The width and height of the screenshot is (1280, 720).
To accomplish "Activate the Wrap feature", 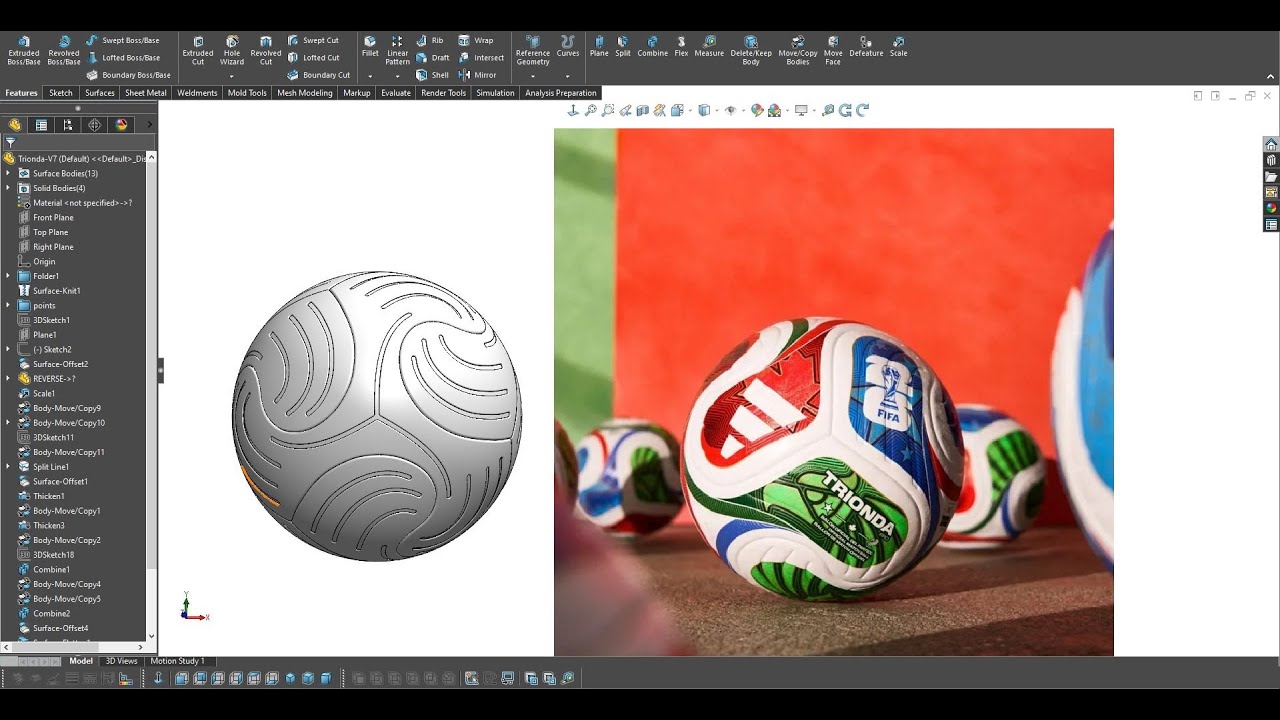I will [x=476, y=40].
